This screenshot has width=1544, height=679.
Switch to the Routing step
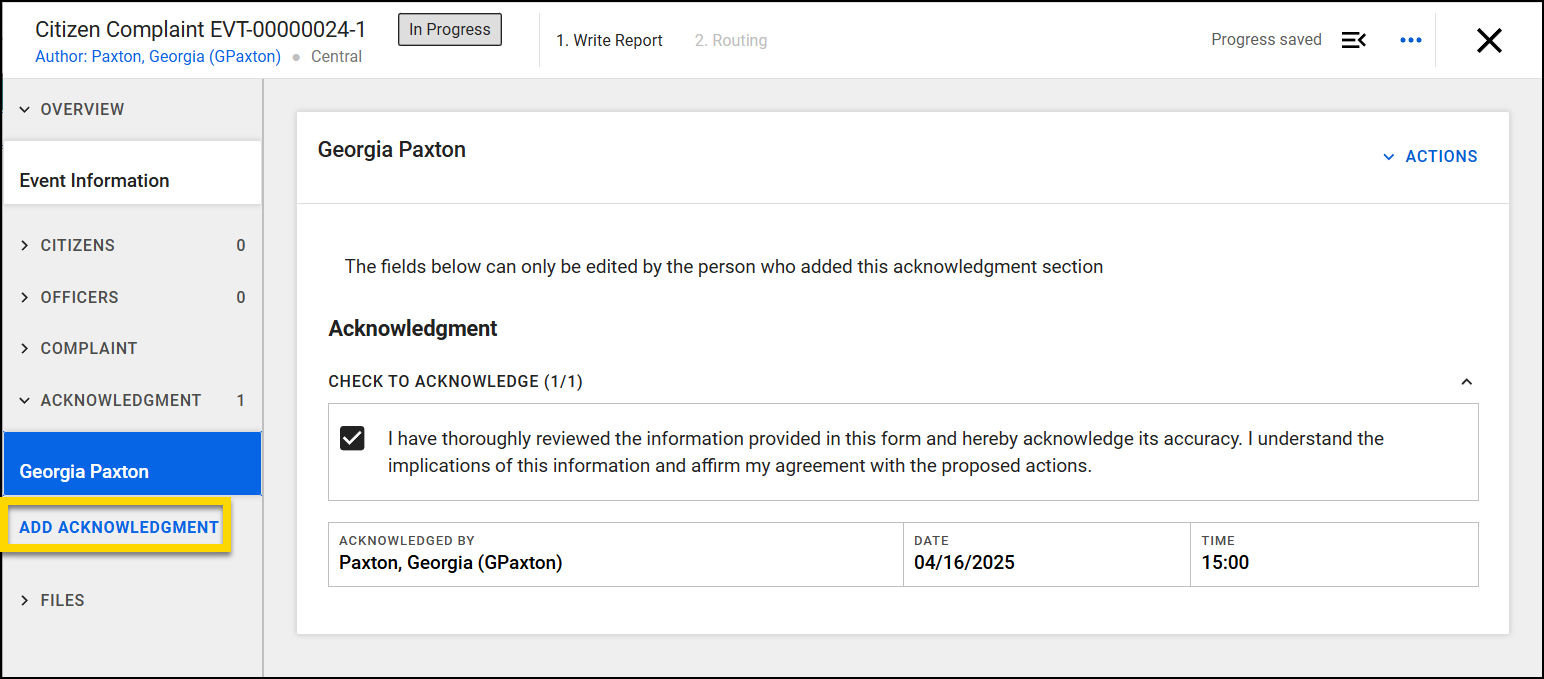(731, 40)
